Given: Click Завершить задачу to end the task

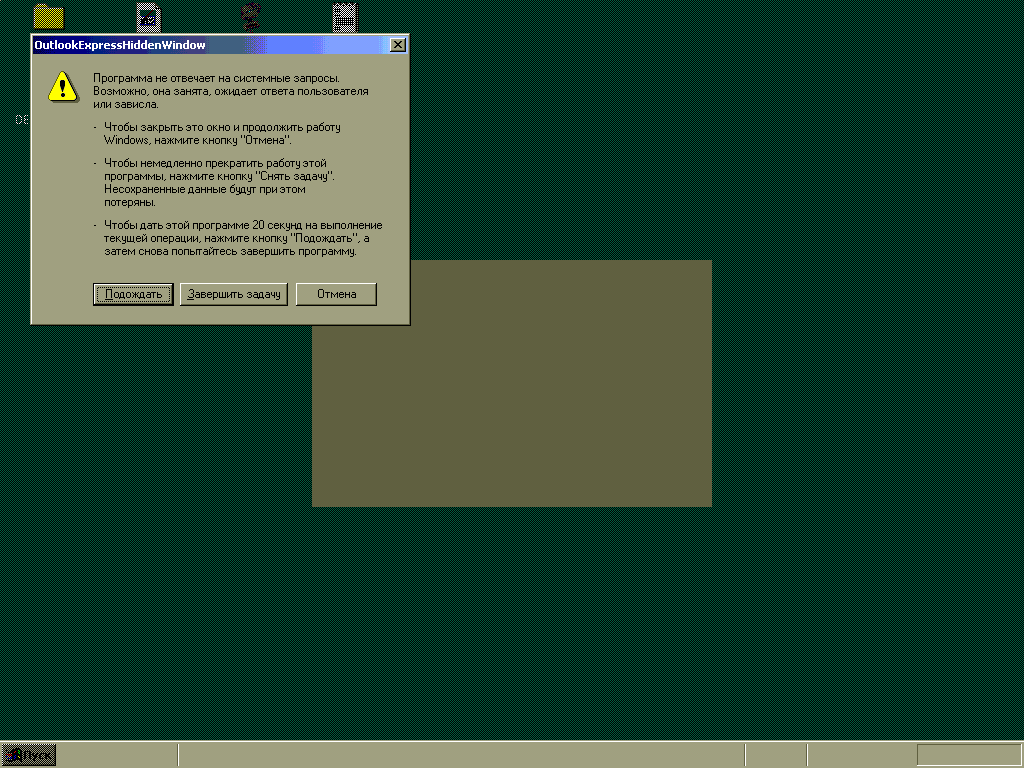Looking at the screenshot, I should pyautogui.click(x=234, y=294).
